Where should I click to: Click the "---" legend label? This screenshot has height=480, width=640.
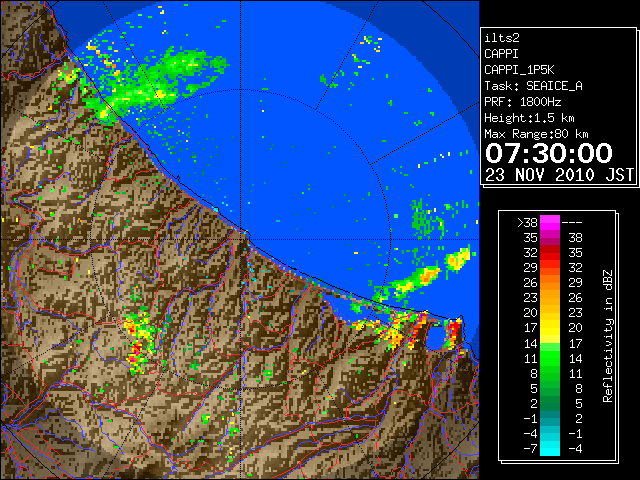click(572, 223)
